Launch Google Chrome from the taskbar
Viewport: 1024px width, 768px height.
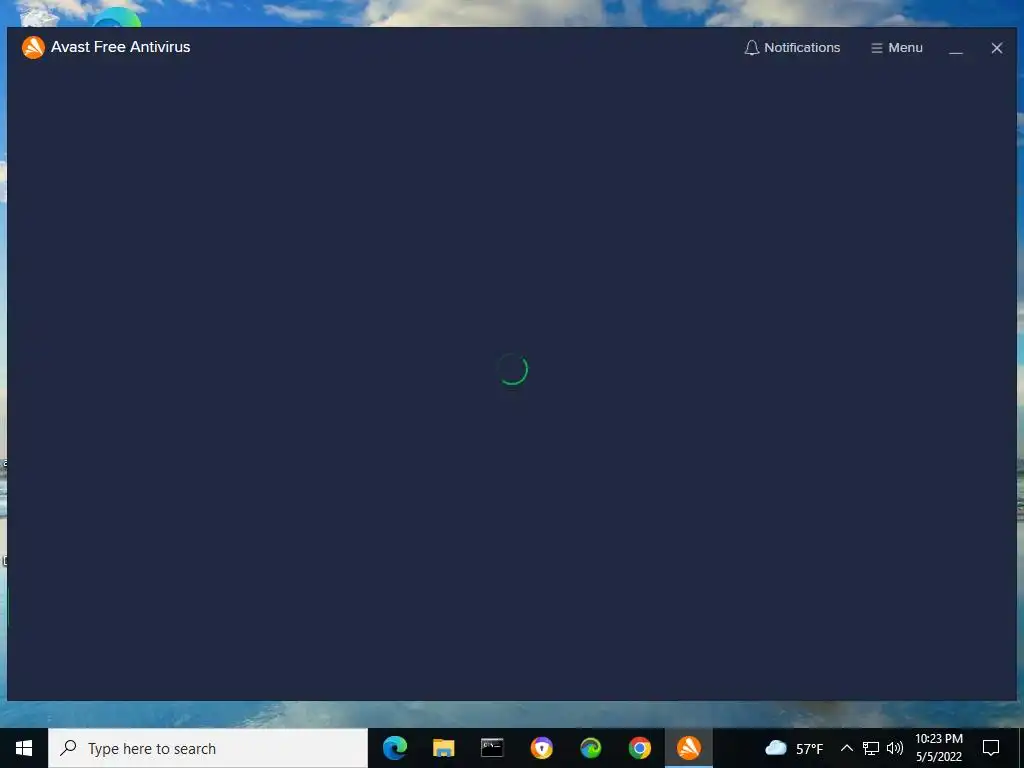[639, 748]
